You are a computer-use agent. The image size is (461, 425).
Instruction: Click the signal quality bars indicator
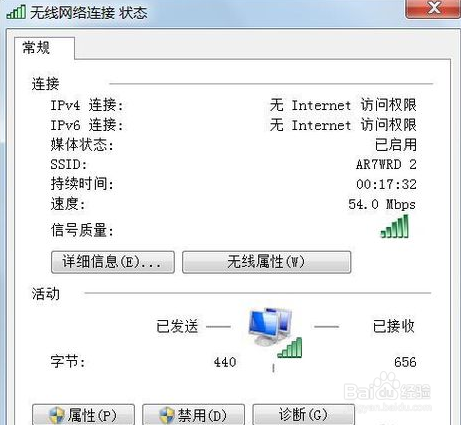(x=395, y=226)
